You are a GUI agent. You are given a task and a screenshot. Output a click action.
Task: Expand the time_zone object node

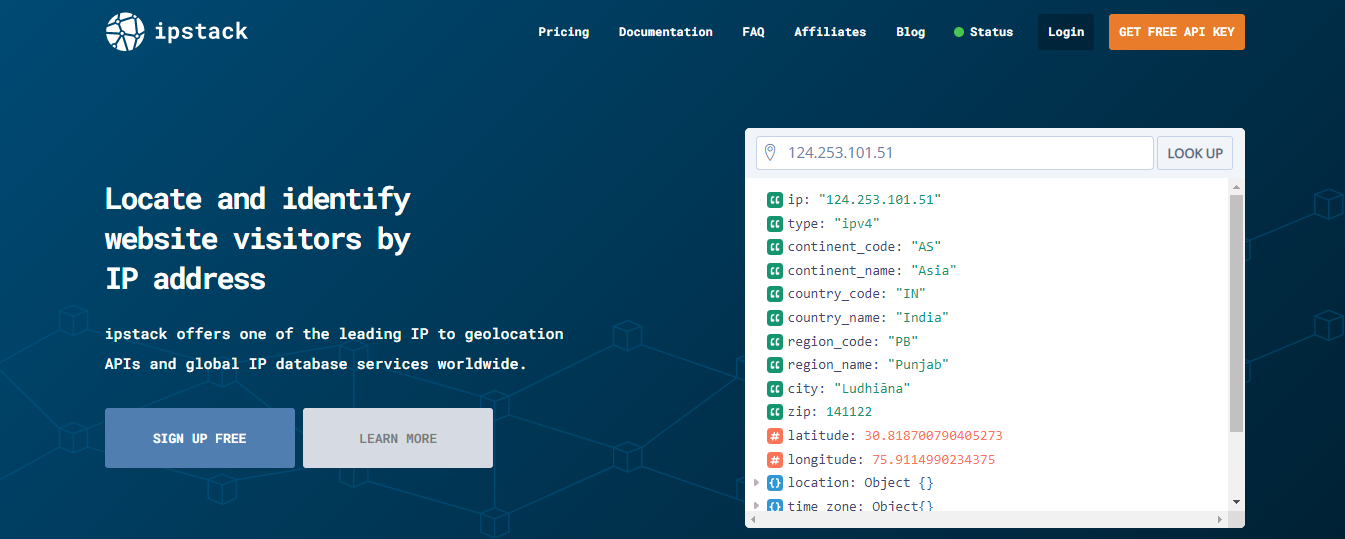click(757, 506)
